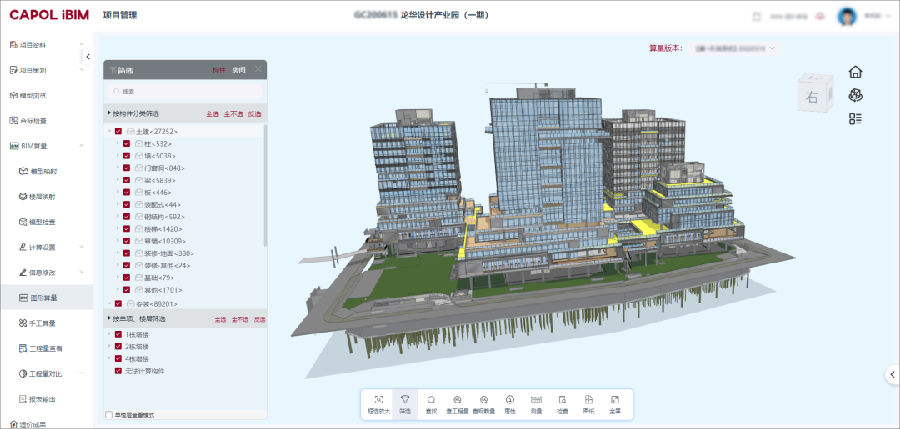Click the right face of view cube
900x429 pixels.
811,97
